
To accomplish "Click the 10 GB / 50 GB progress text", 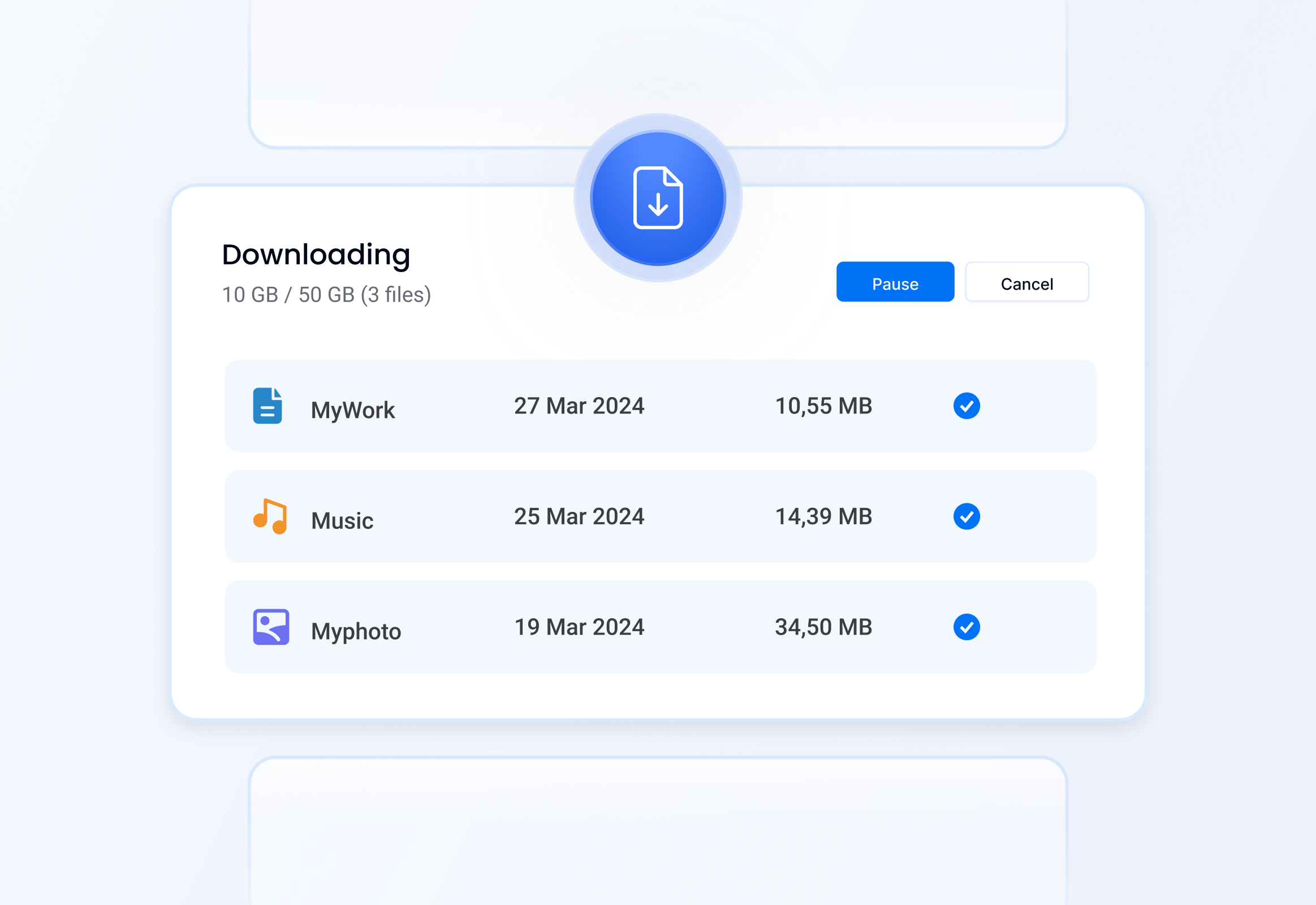I will pos(326,294).
